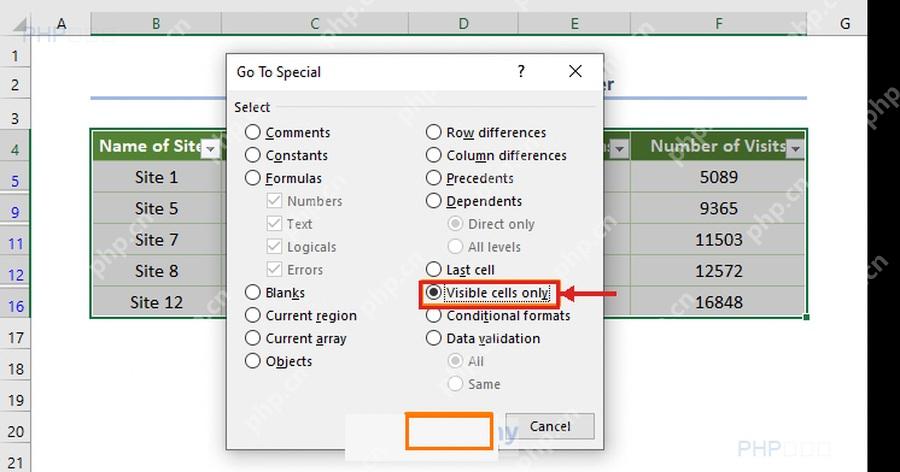900x472 pixels.
Task: Choose the Blanks radio option
Action: (x=275, y=293)
